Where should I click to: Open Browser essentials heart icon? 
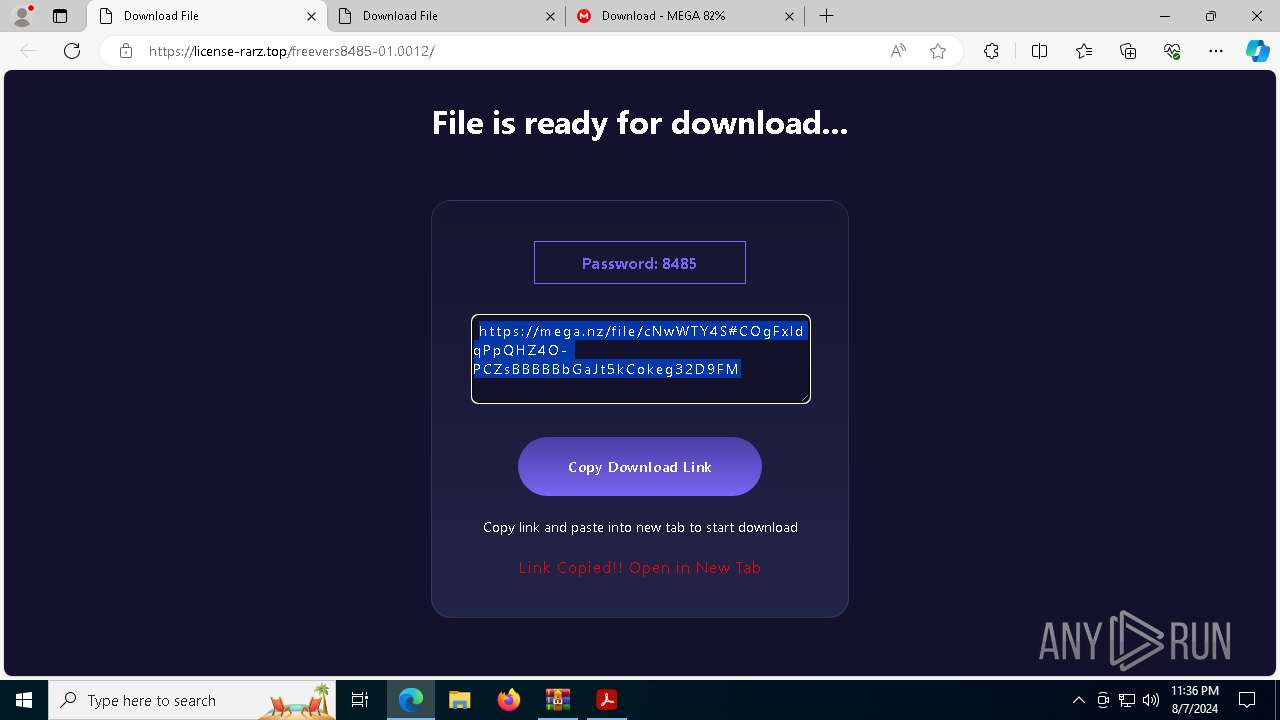tap(1172, 51)
